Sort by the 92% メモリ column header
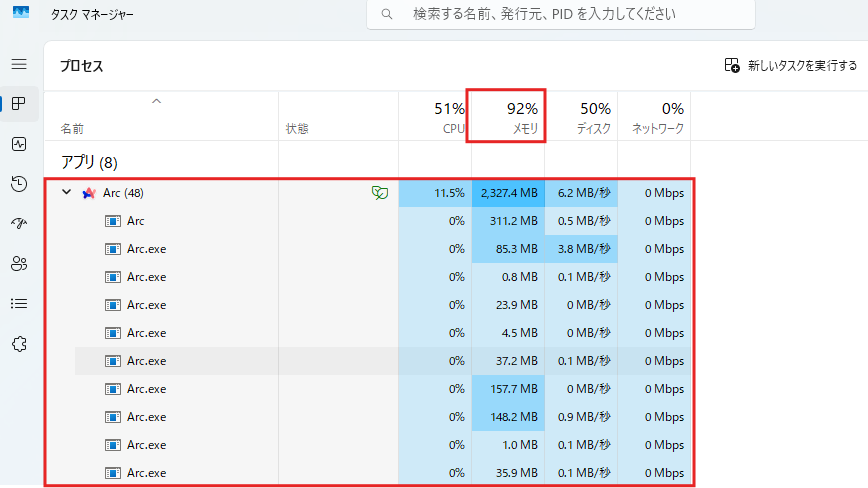 tap(508, 116)
